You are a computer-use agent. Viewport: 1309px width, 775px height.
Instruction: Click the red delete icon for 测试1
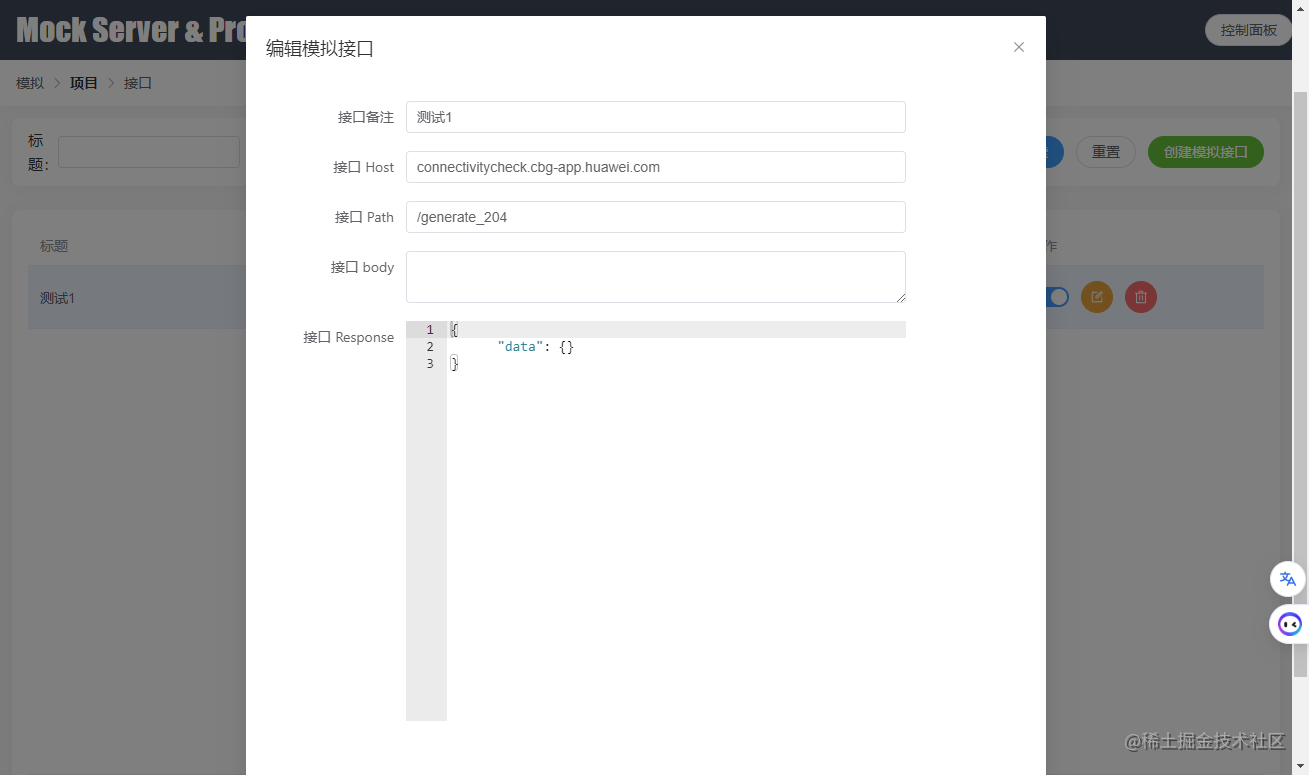click(x=1141, y=297)
